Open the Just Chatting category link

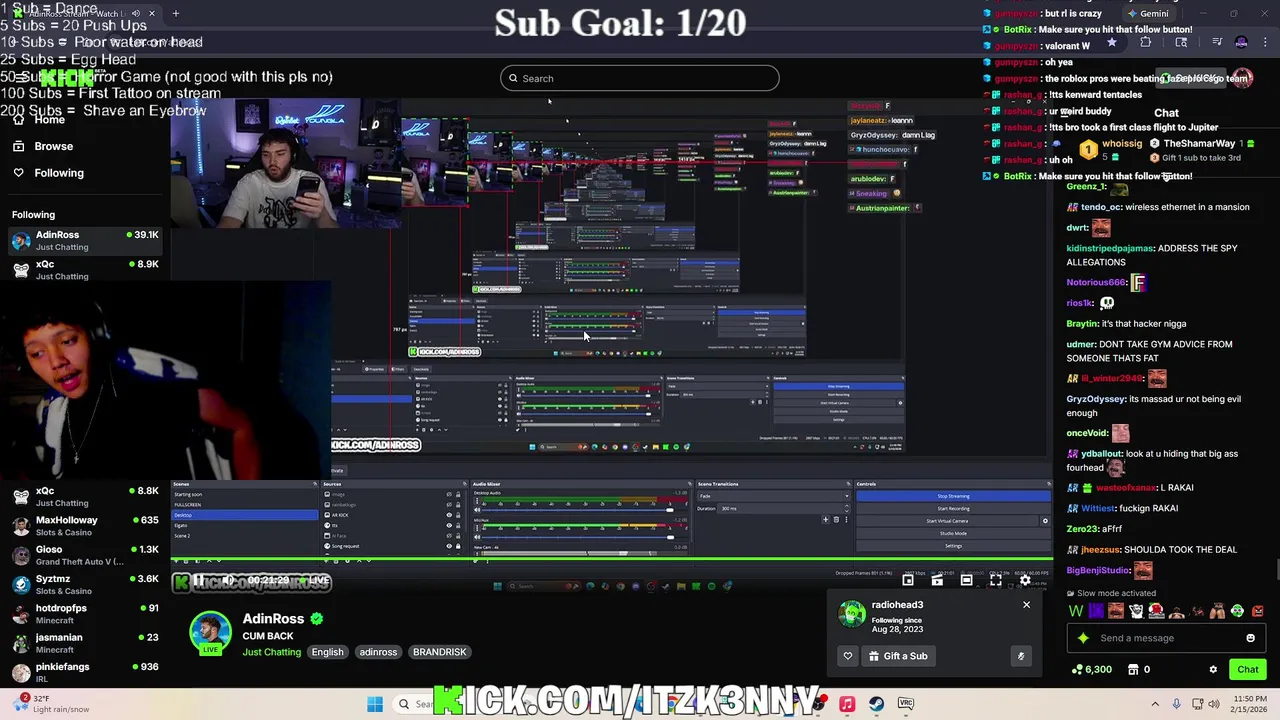[x=271, y=652]
